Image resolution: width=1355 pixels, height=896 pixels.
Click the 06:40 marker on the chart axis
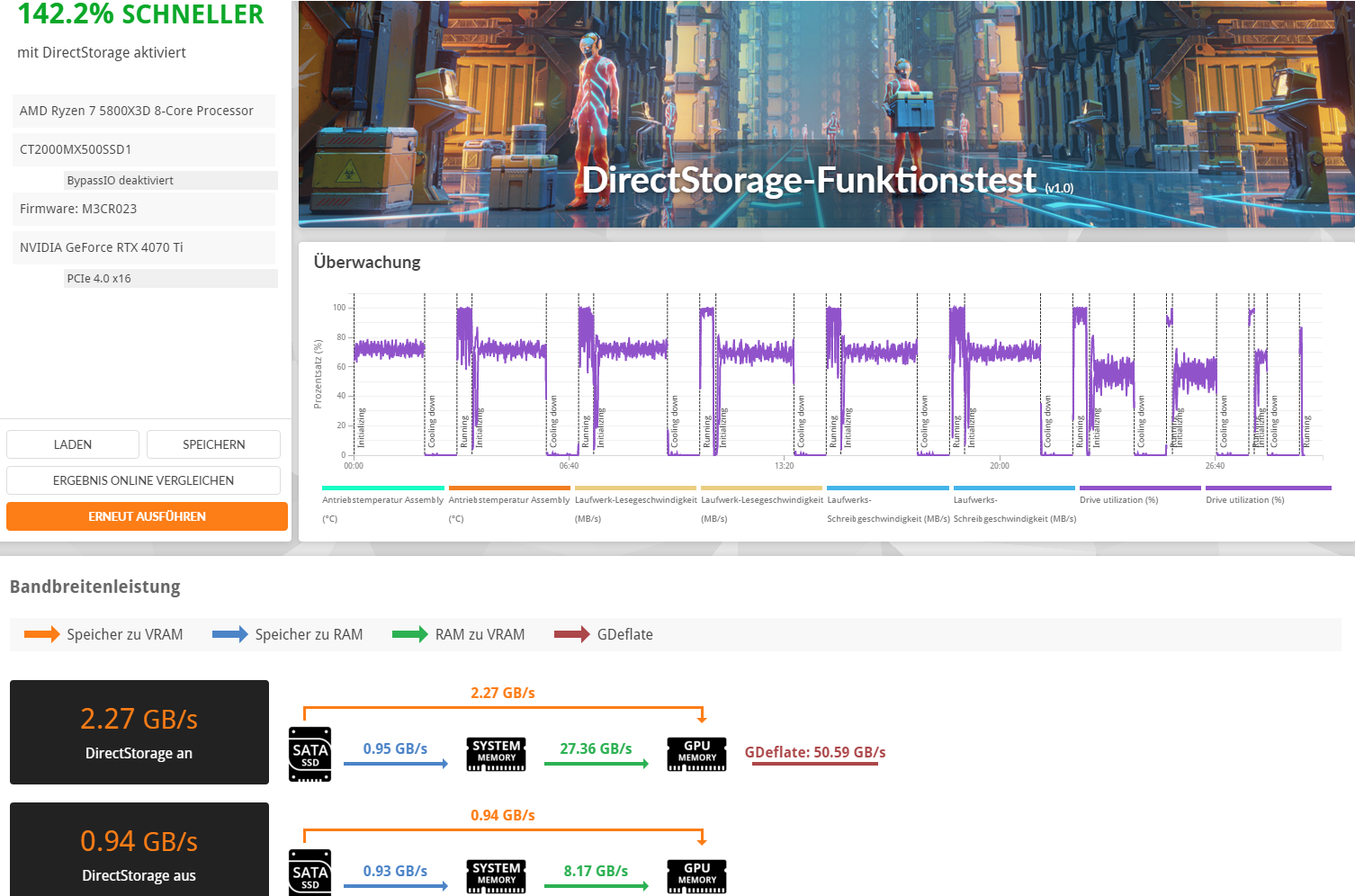(569, 466)
